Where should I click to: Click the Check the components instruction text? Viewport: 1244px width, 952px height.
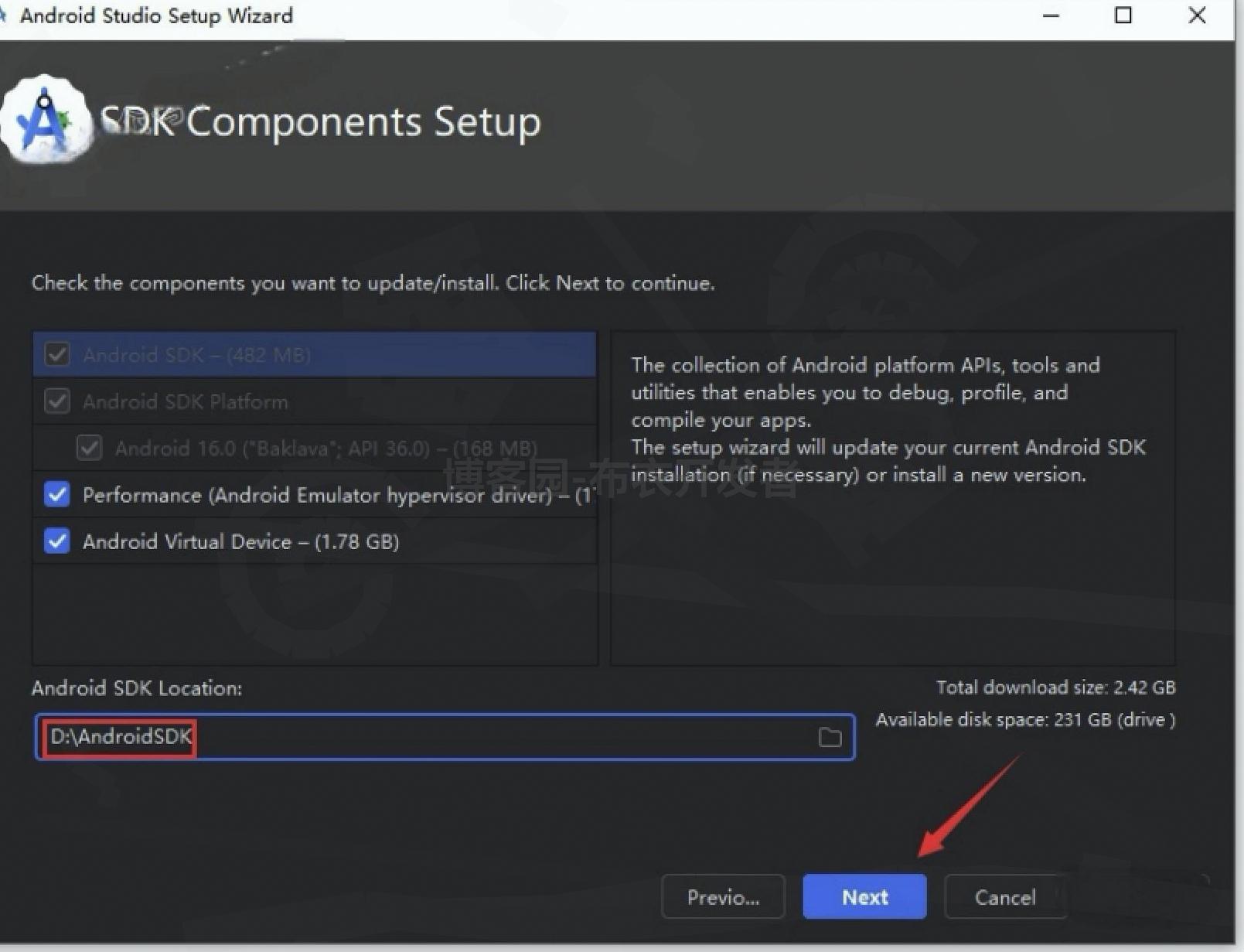[x=373, y=283]
